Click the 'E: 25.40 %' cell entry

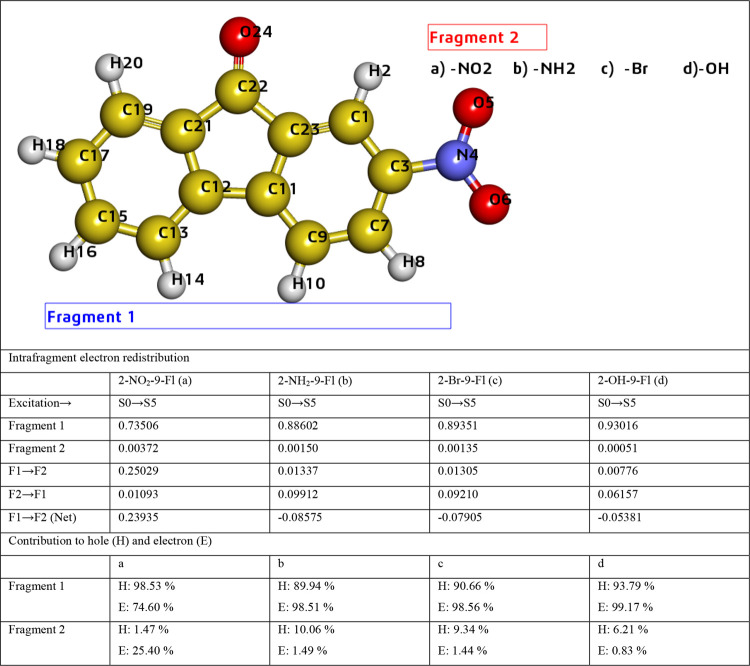[146, 651]
